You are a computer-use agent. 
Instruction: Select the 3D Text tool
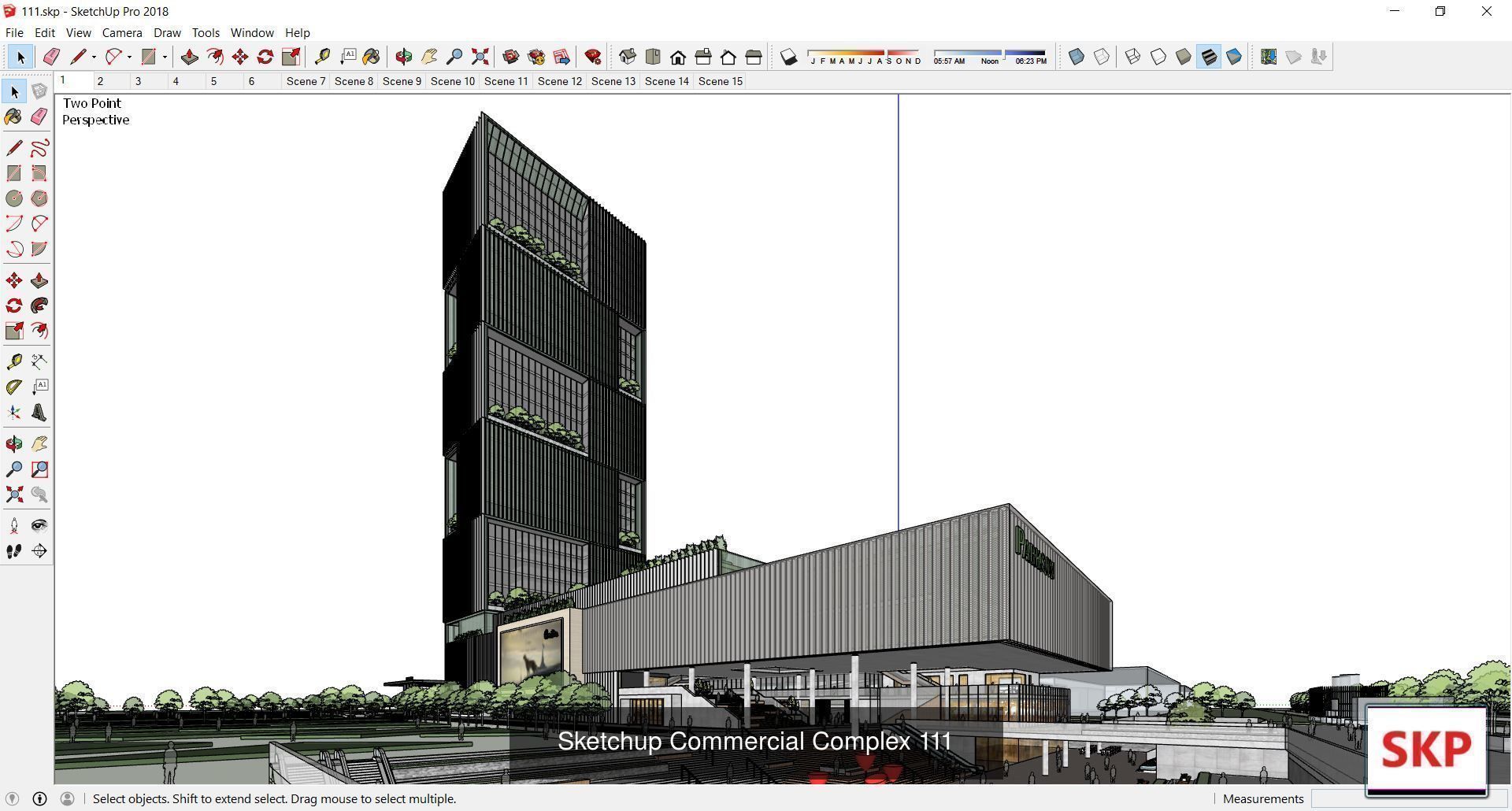coord(39,413)
